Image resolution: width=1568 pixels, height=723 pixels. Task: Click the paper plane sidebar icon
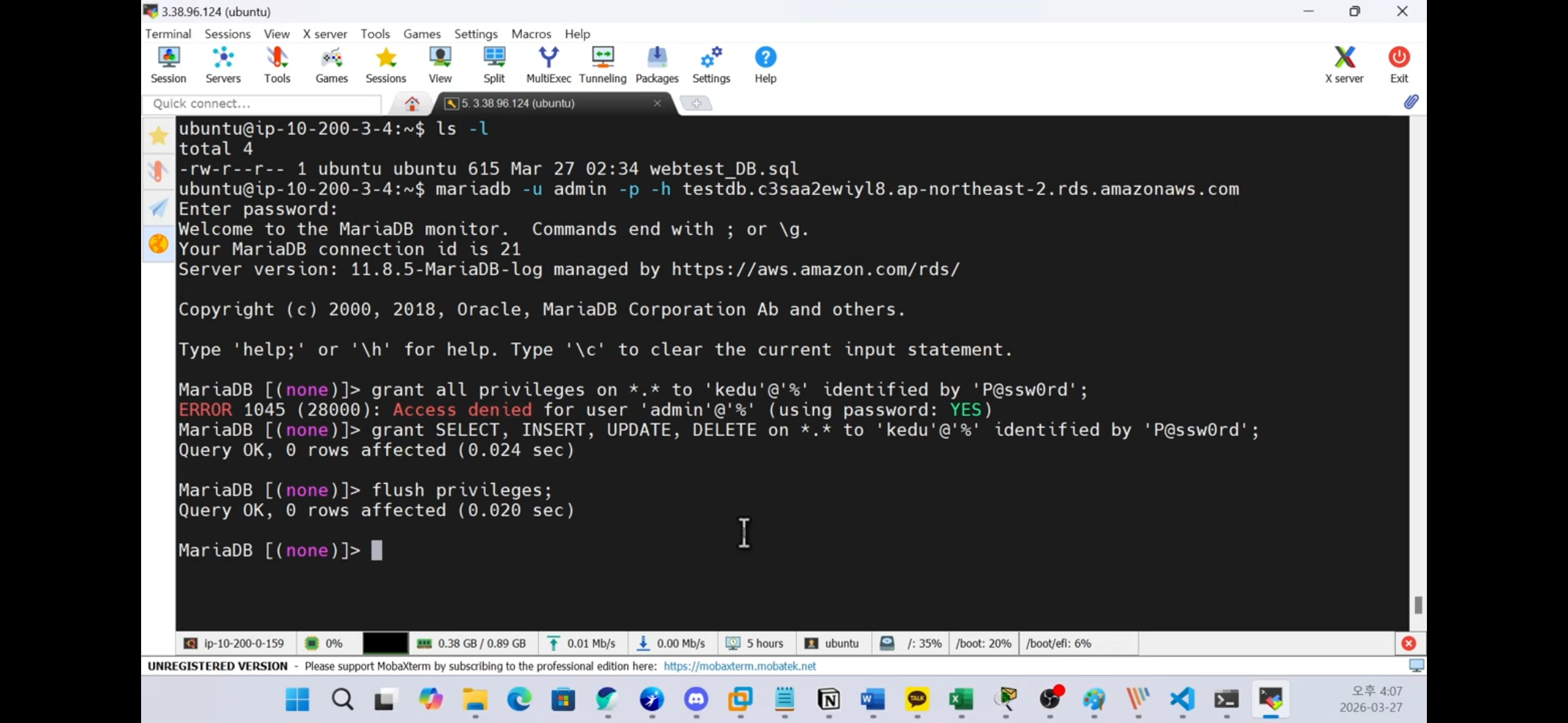(159, 208)
